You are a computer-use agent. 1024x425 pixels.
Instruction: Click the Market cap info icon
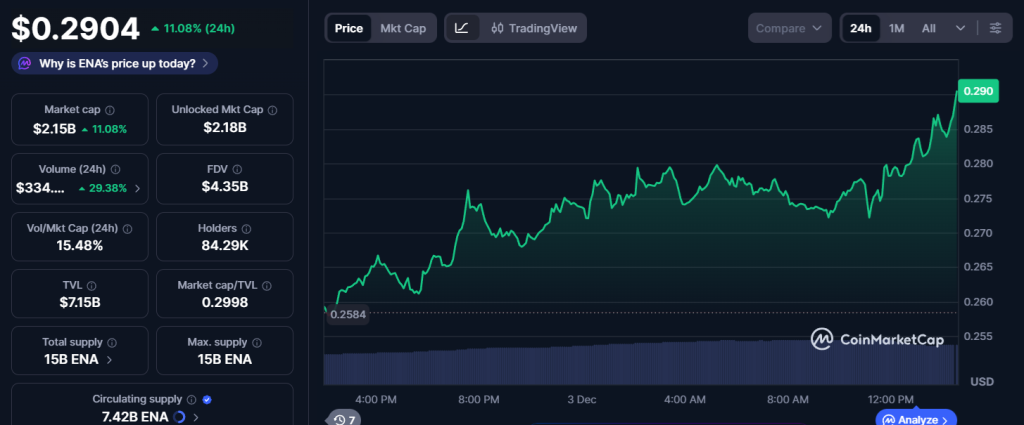pos(110,110)
